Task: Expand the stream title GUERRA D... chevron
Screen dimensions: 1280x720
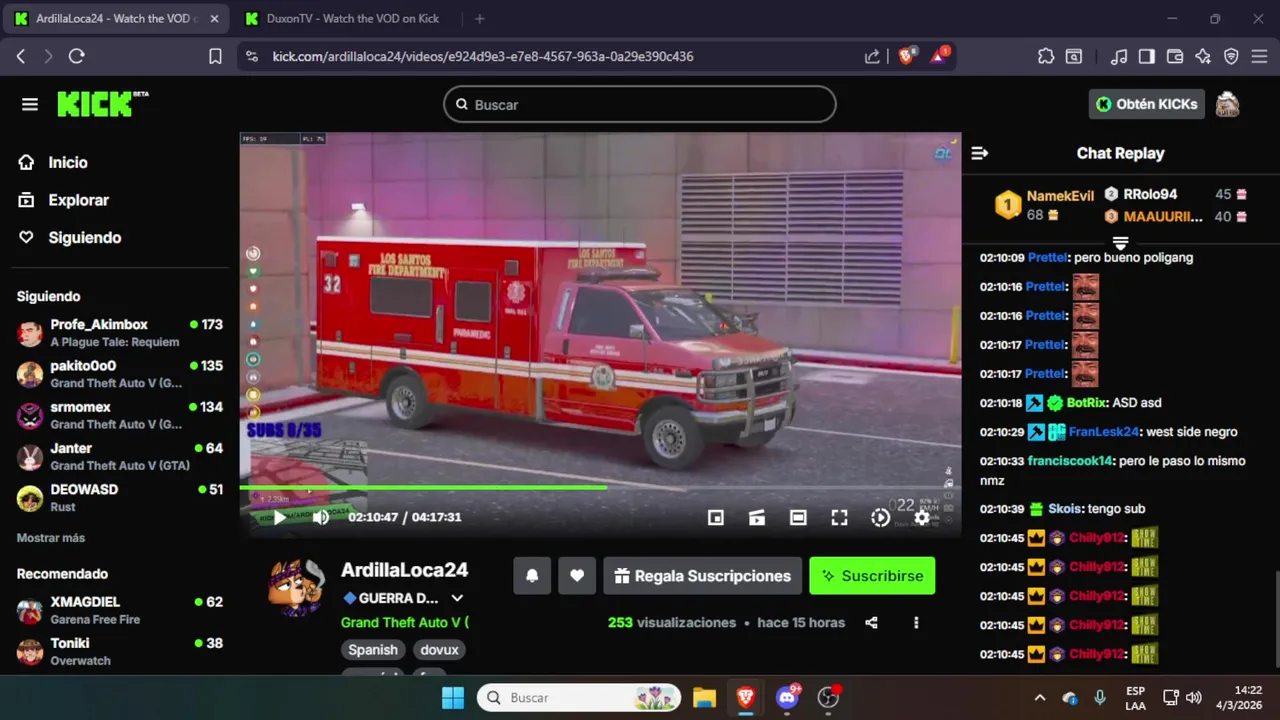Action: [457, 598]
